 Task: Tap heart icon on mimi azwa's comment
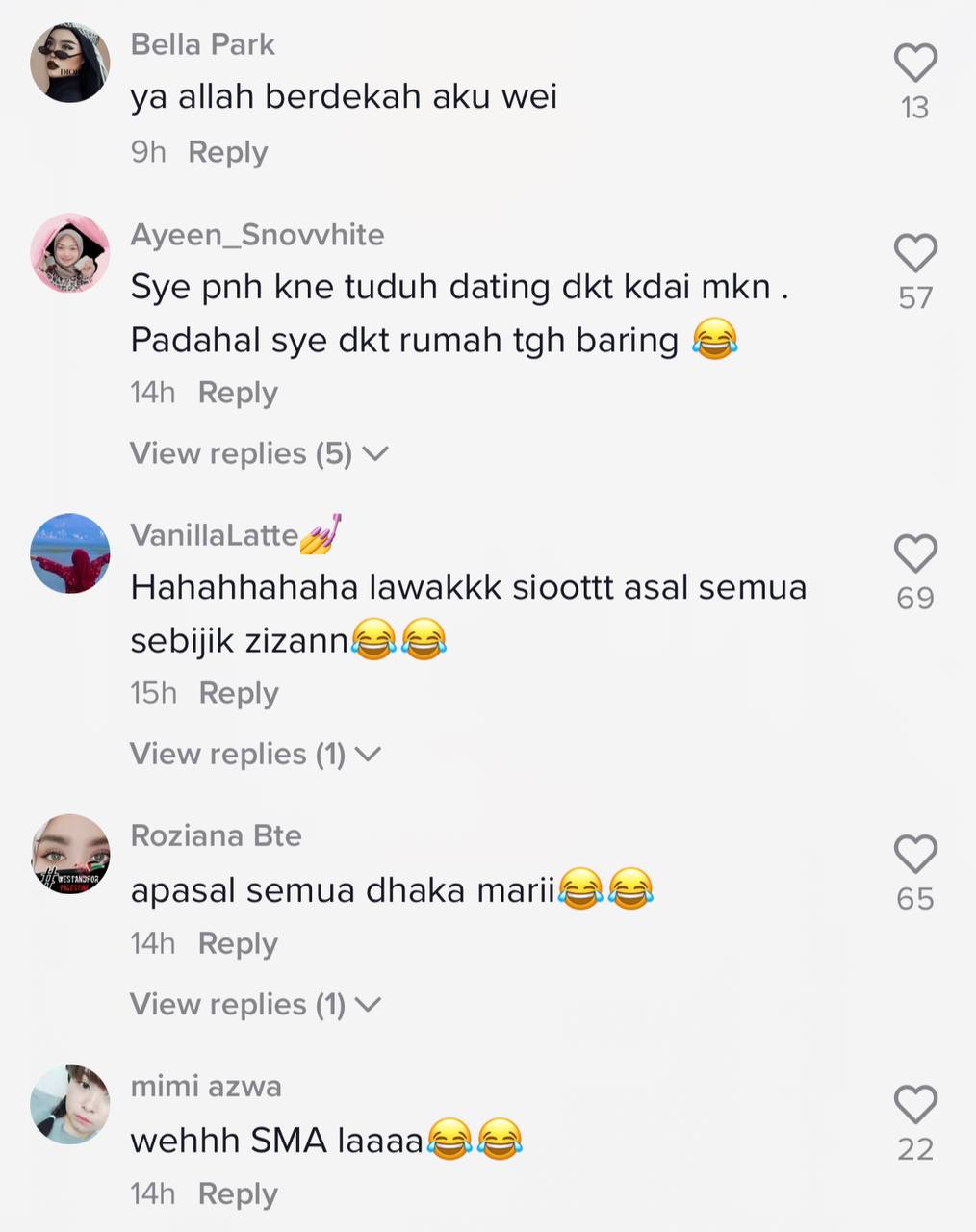click(915, 1104)
